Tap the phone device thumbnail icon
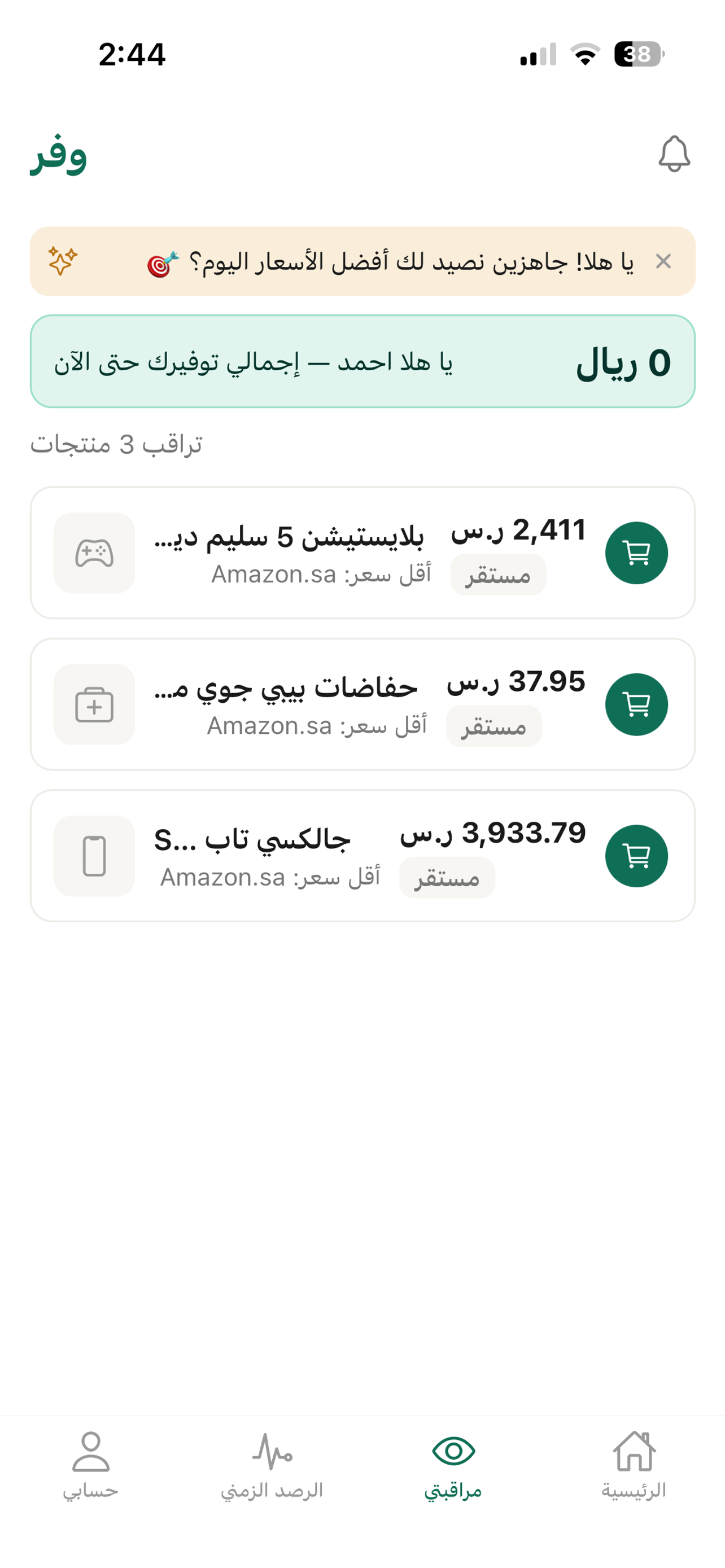The image size is (725, 1568). [94, 856]
